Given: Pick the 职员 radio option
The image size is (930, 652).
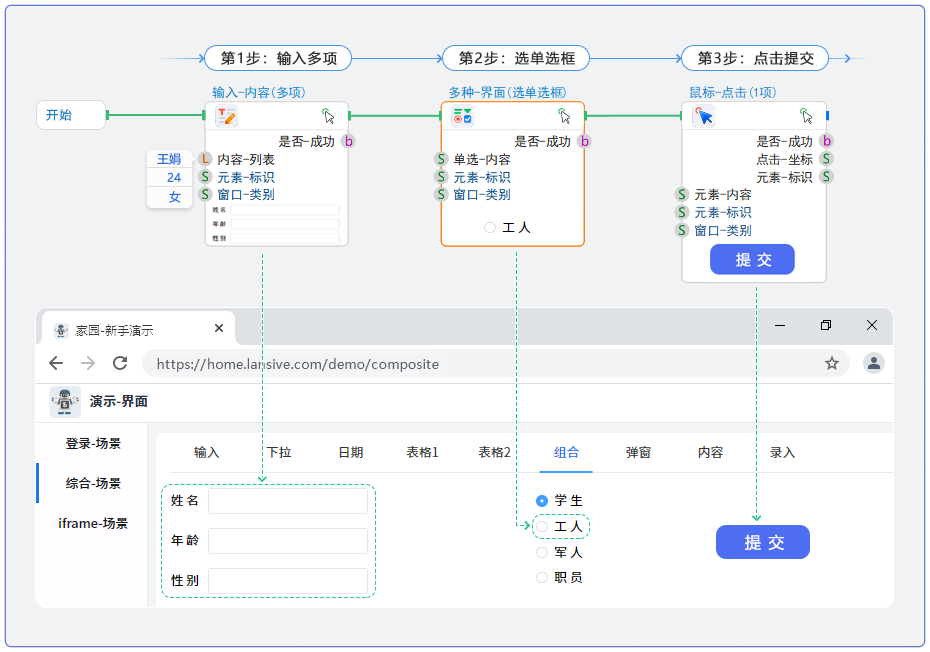Looking at the screenshot, I should pyautogui.click(x=542, y=577).
